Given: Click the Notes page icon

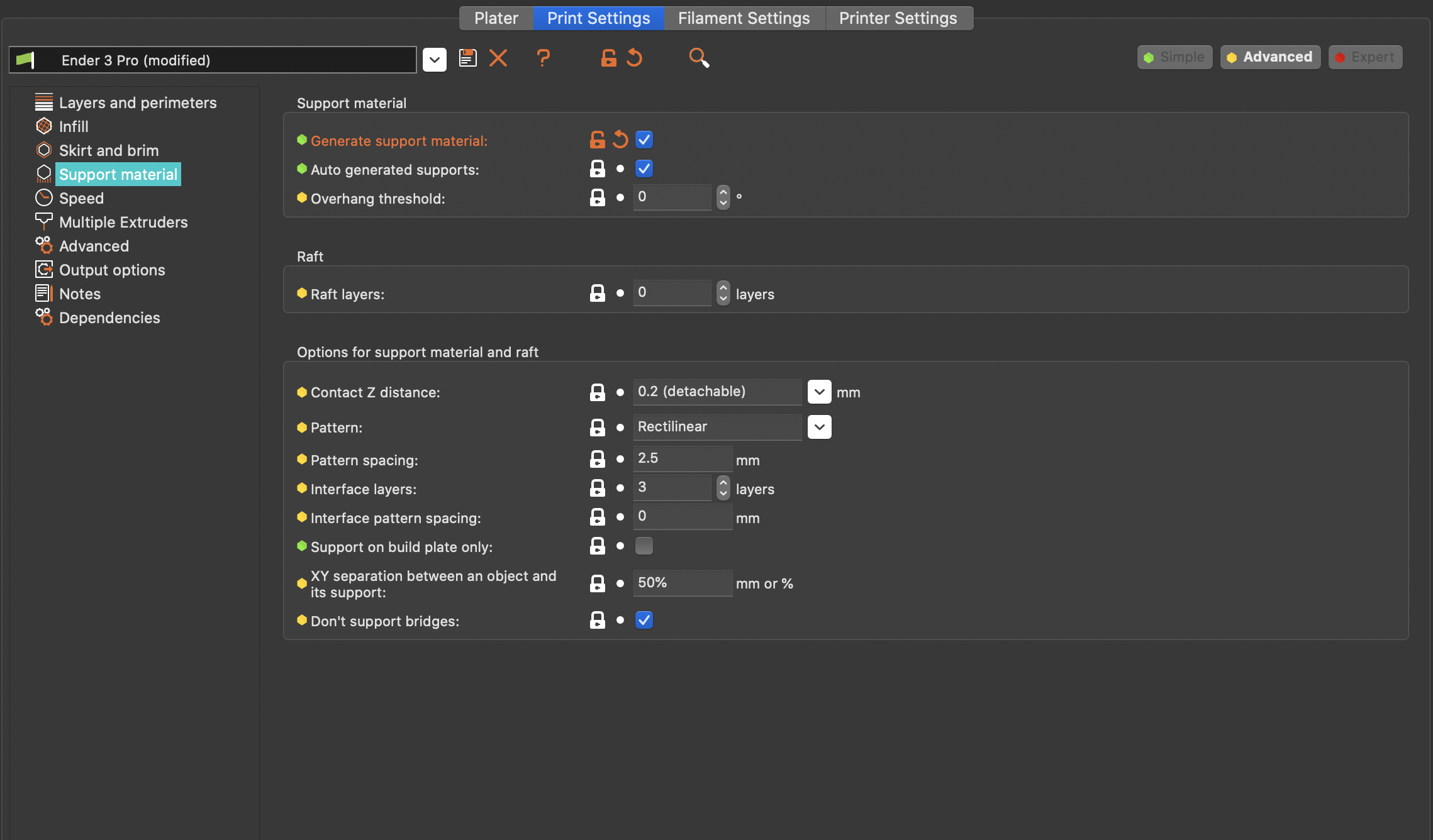Looking at the screenshot, I should pos(43,293).
